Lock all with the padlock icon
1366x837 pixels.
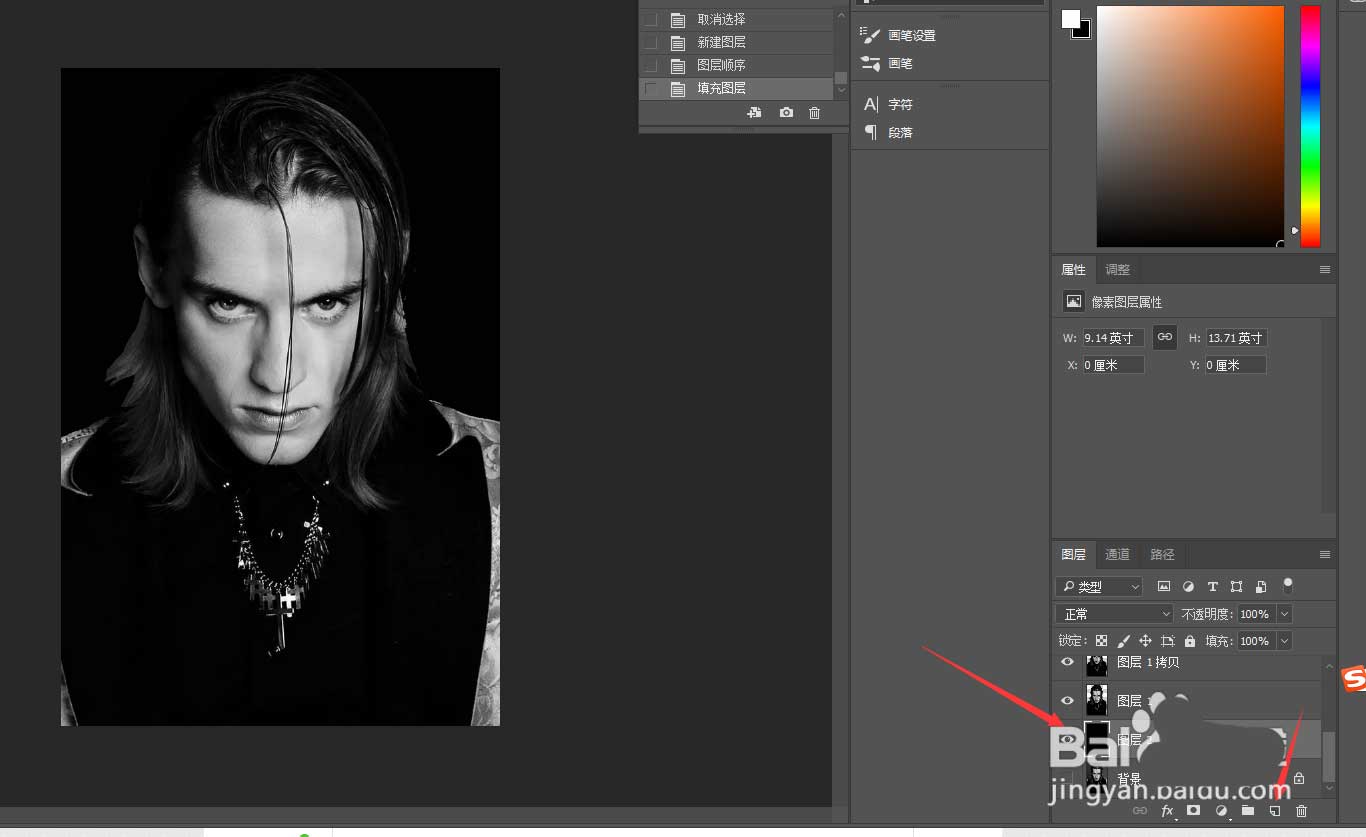1190,641
